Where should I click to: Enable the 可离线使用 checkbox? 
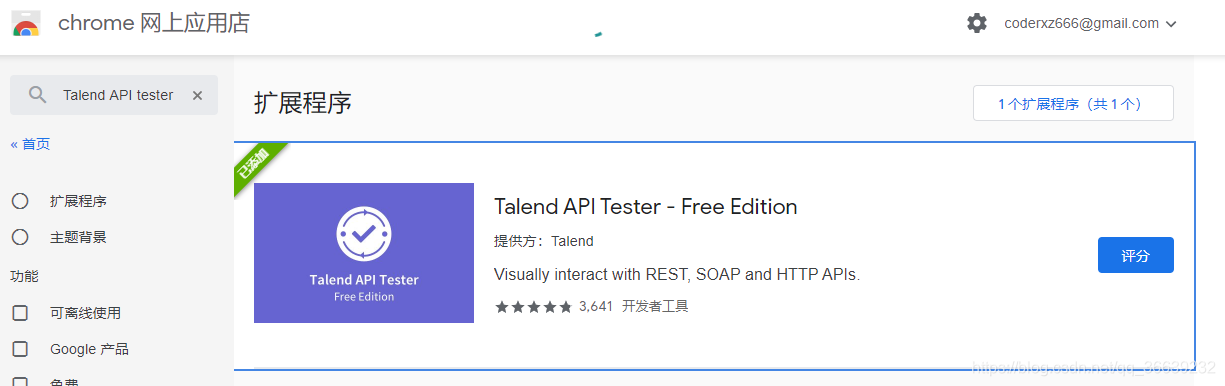click(20, 313)
